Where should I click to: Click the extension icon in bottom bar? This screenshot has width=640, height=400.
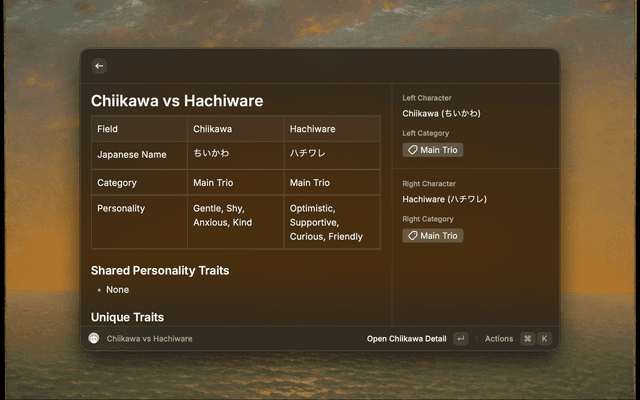(x=94, y=339)
